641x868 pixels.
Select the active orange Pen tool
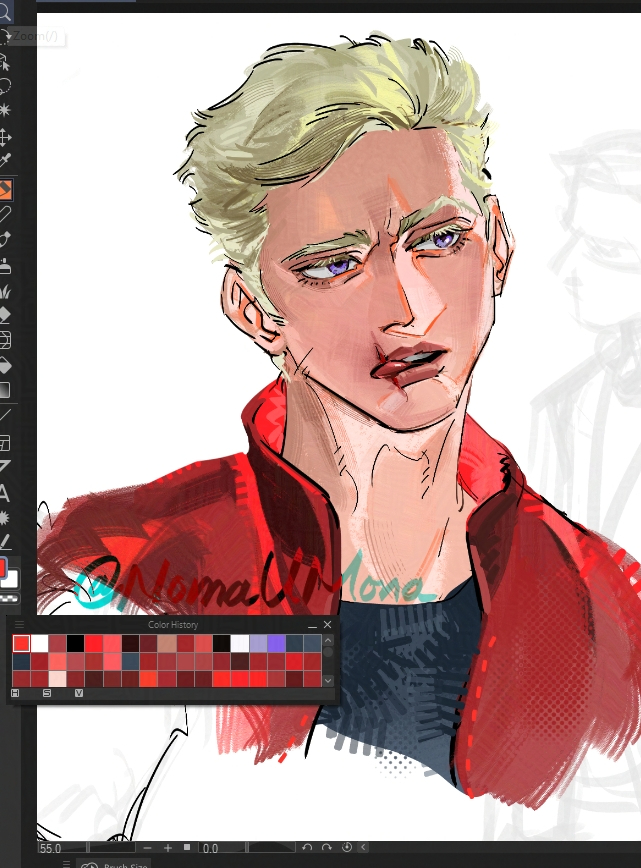point(6,189)
